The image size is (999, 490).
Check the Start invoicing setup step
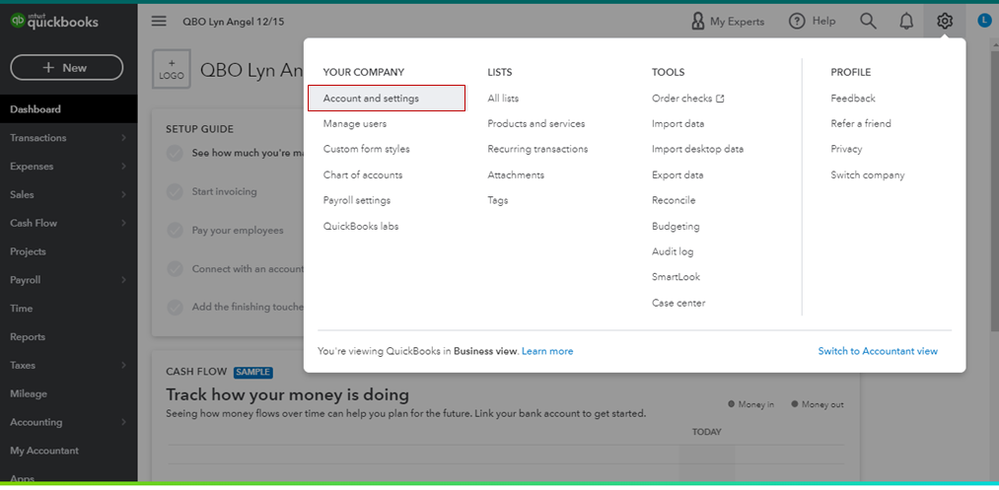(x=175, y=192)
